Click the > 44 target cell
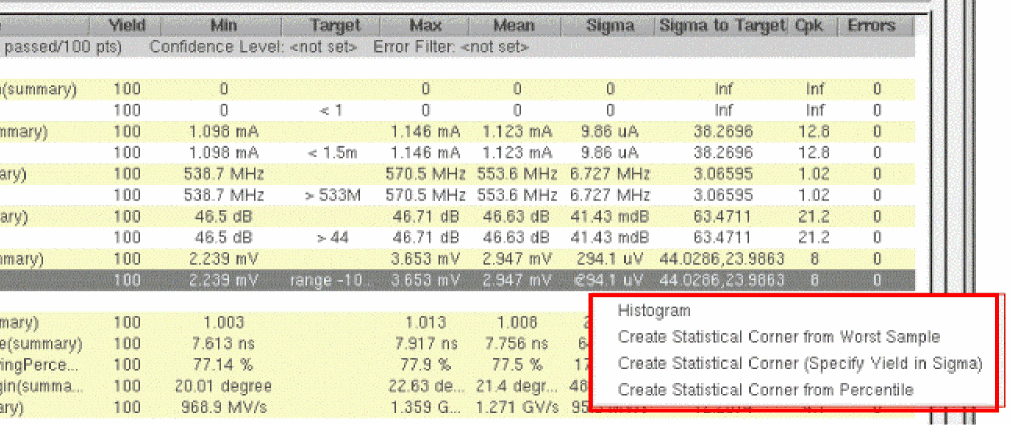Screen dimensions: 1010x425 [x=332, y=238]
